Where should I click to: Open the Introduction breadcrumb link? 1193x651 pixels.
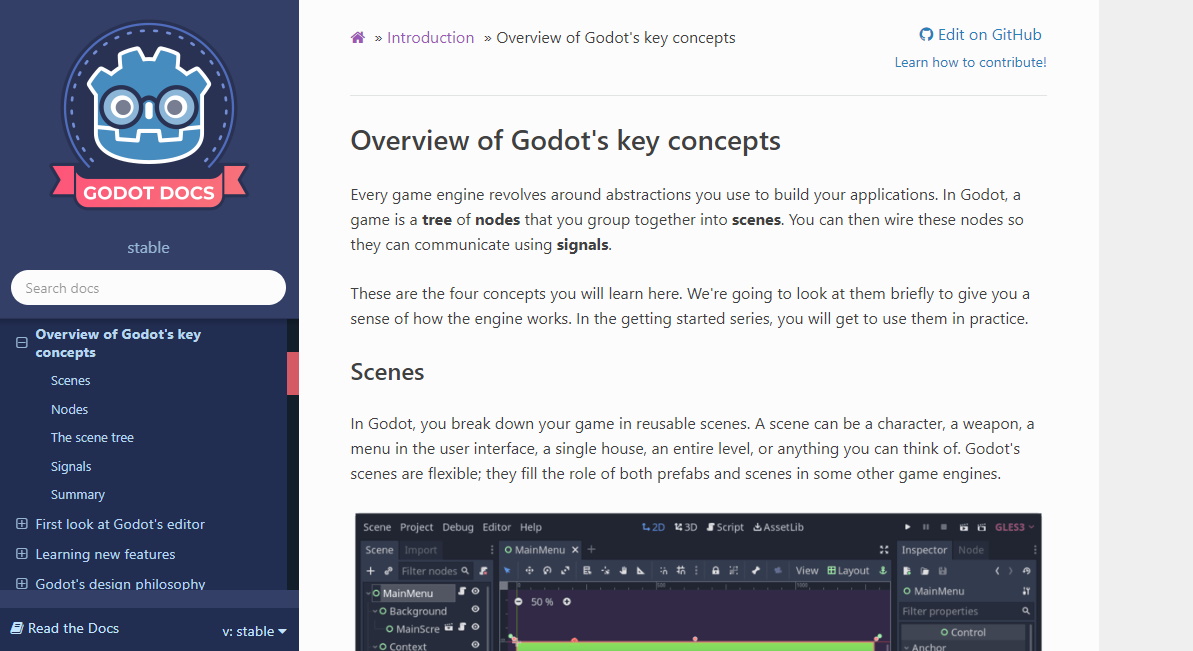(430, 37)
